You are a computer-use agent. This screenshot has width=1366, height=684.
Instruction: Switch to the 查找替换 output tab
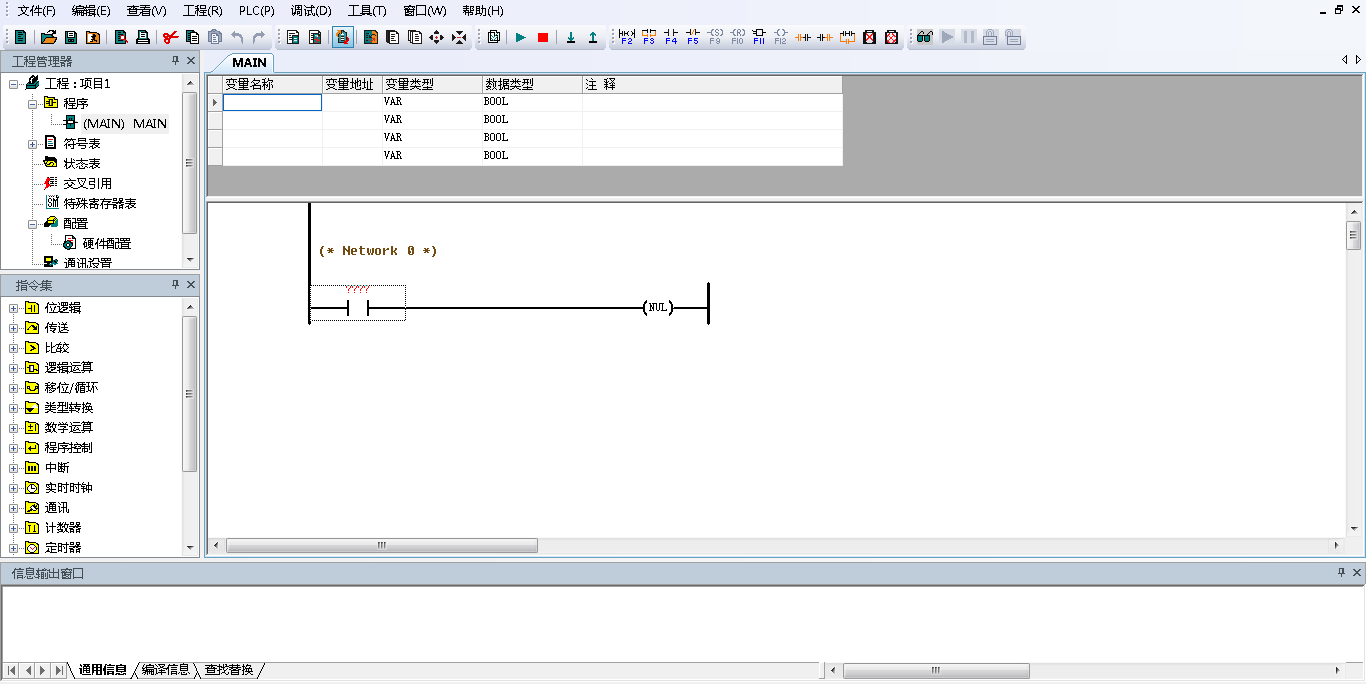coord(229,670)
